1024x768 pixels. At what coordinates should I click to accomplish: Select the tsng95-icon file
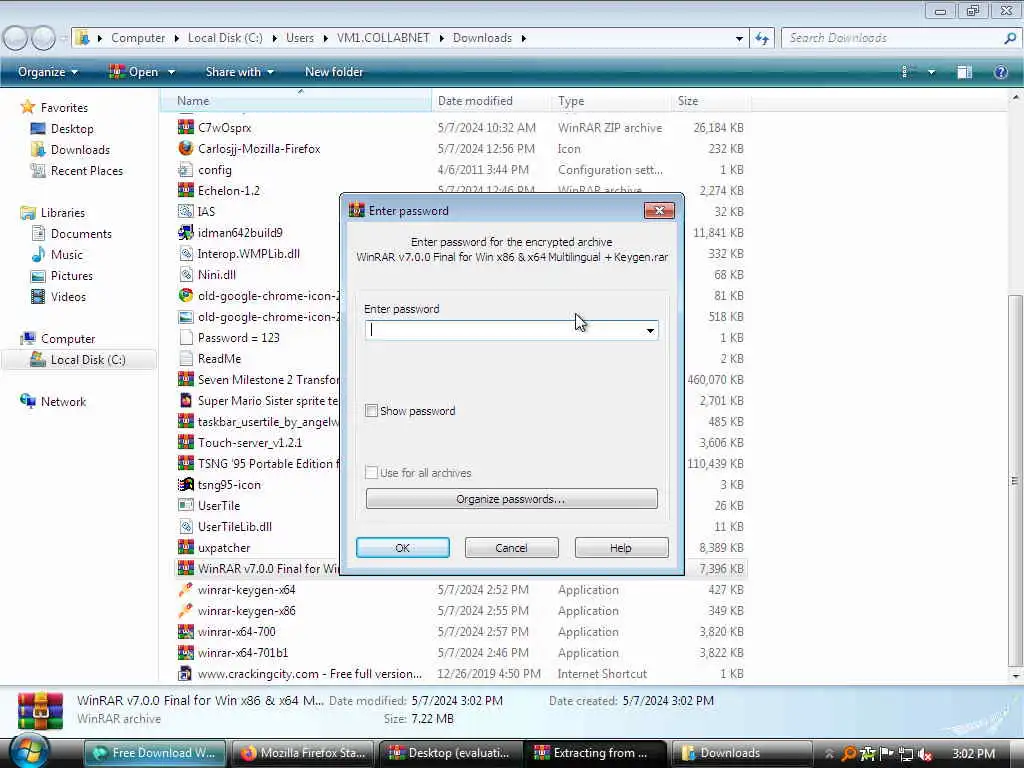coord(229,485)
